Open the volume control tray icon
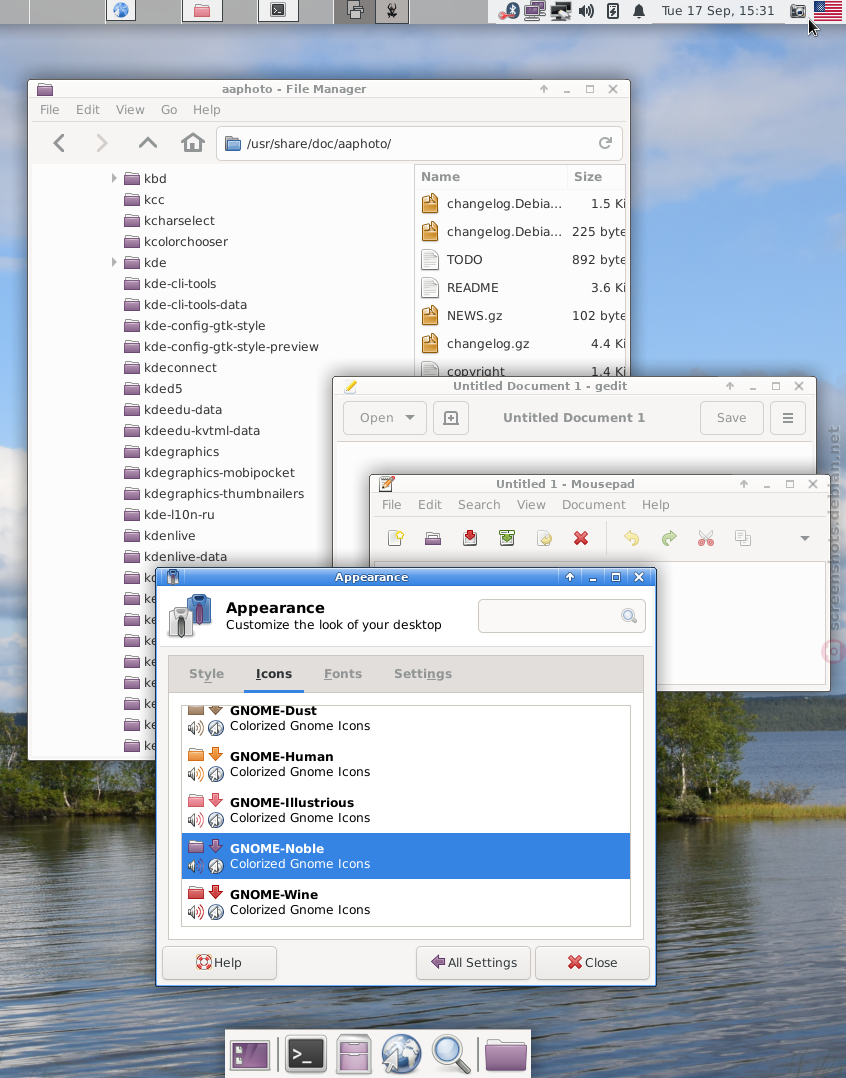846x1078 pixels. (586, 11)
